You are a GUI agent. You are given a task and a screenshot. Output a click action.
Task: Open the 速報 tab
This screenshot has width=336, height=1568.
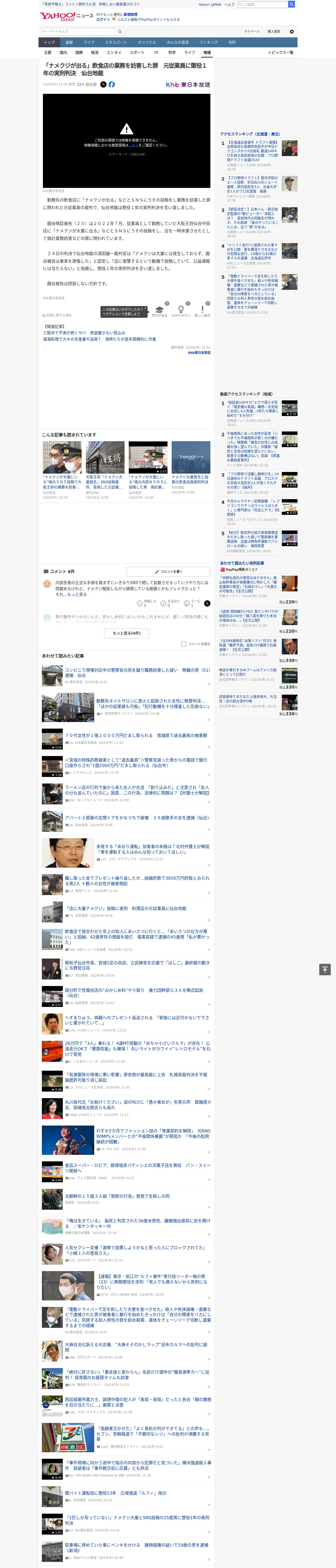click(x=69, y=43)
